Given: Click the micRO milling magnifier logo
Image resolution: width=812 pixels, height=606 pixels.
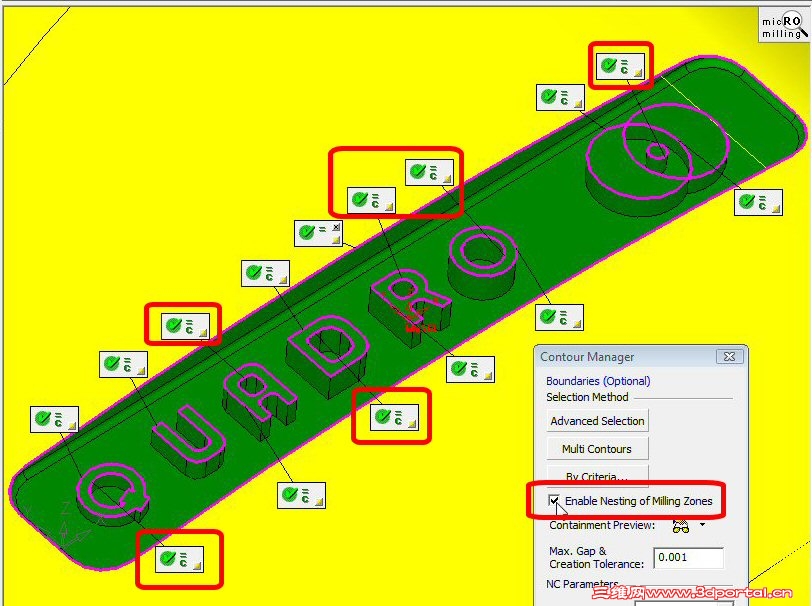Looking at the screenshot, I should (783, 25).
